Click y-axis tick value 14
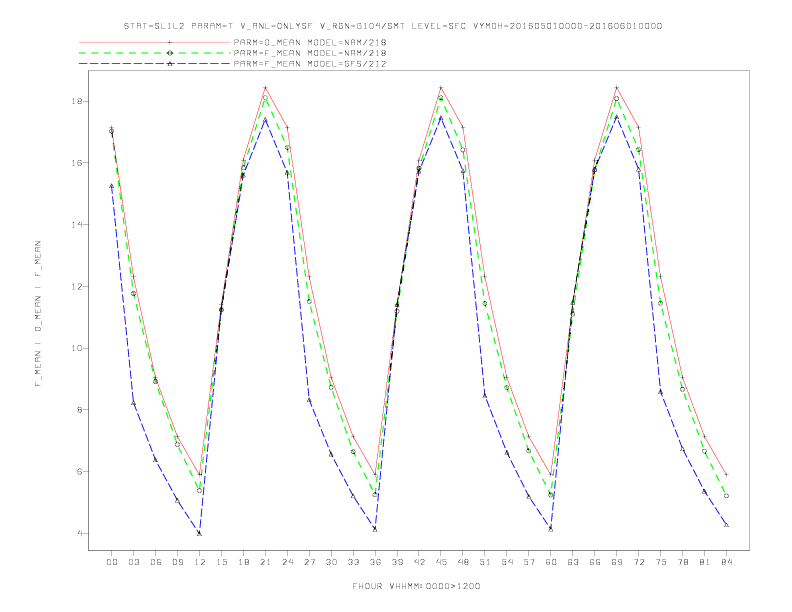The width and height of the screenshot is (792, 612). coord(77,224)
